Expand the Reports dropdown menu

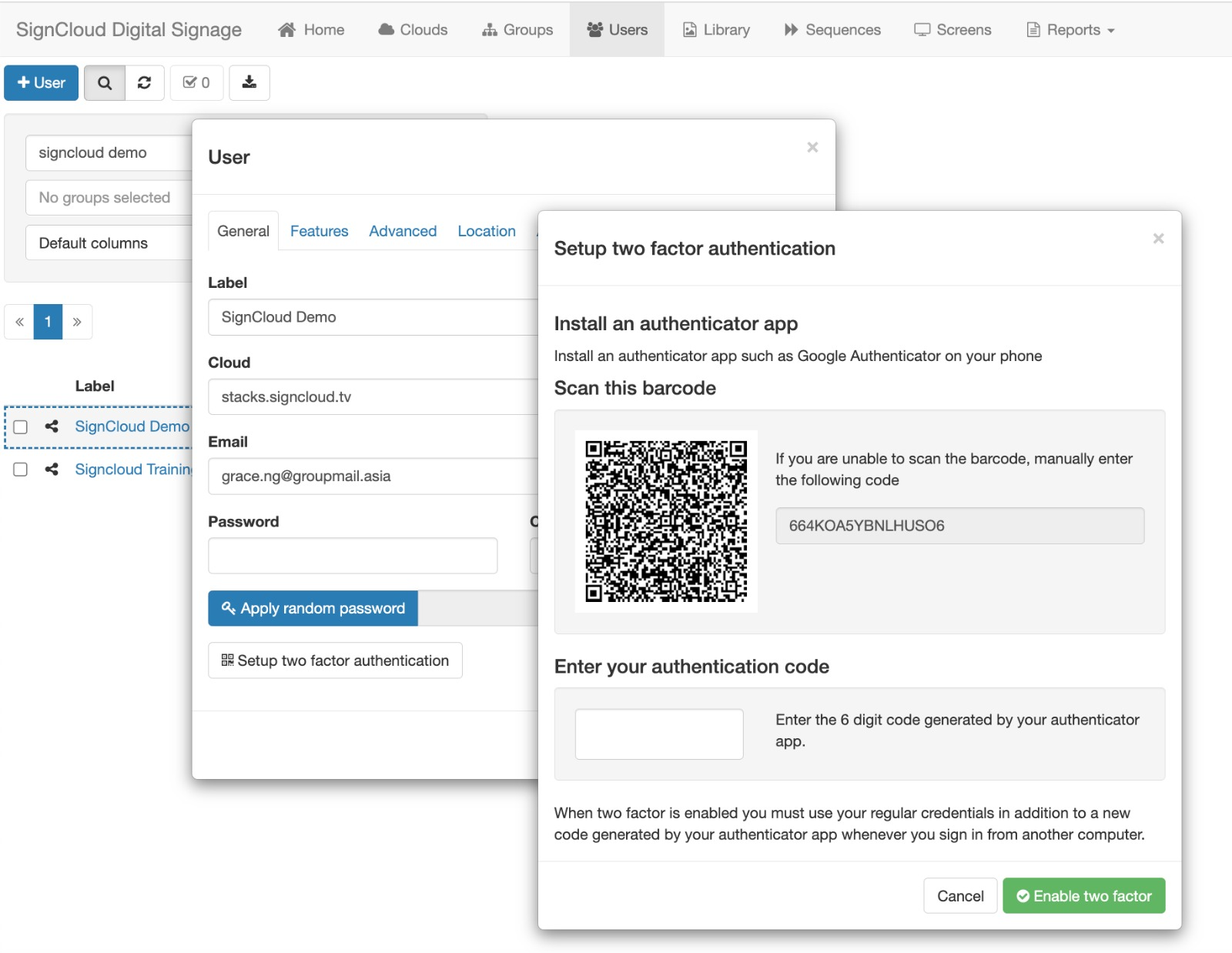click(1070, 30)
